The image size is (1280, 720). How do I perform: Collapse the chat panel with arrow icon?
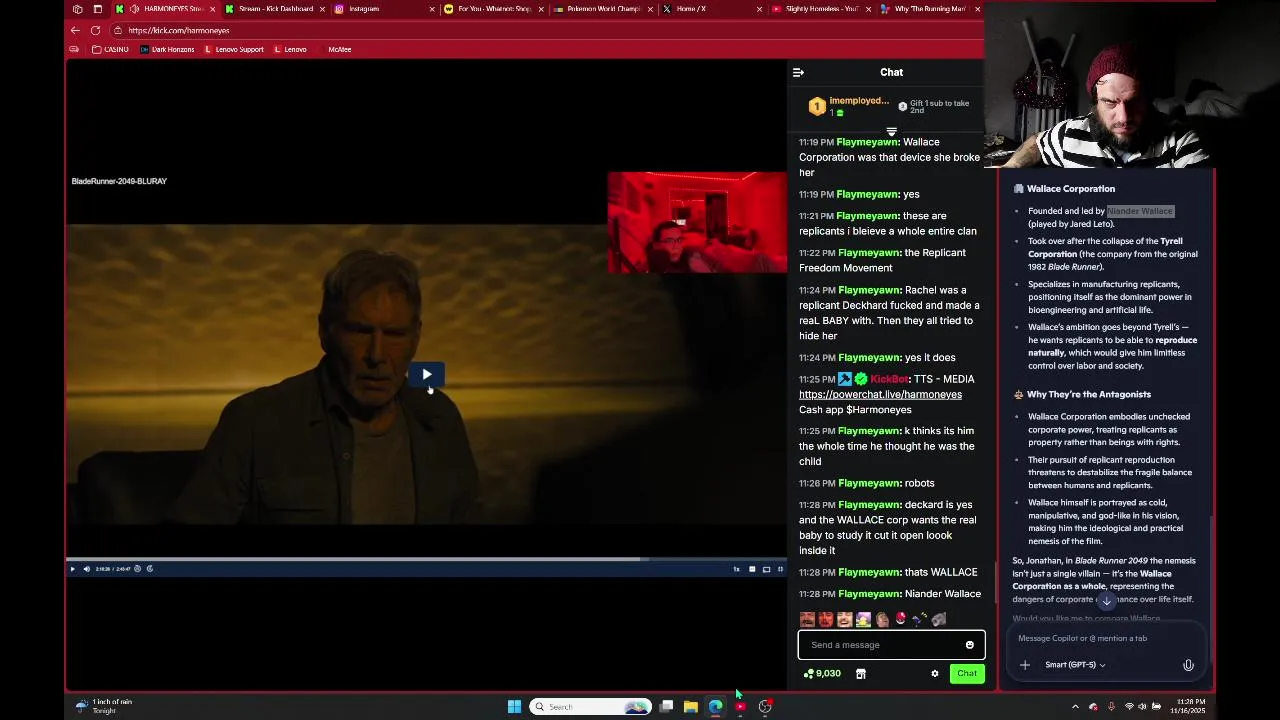pyautogui.click(x=798, y=72)
